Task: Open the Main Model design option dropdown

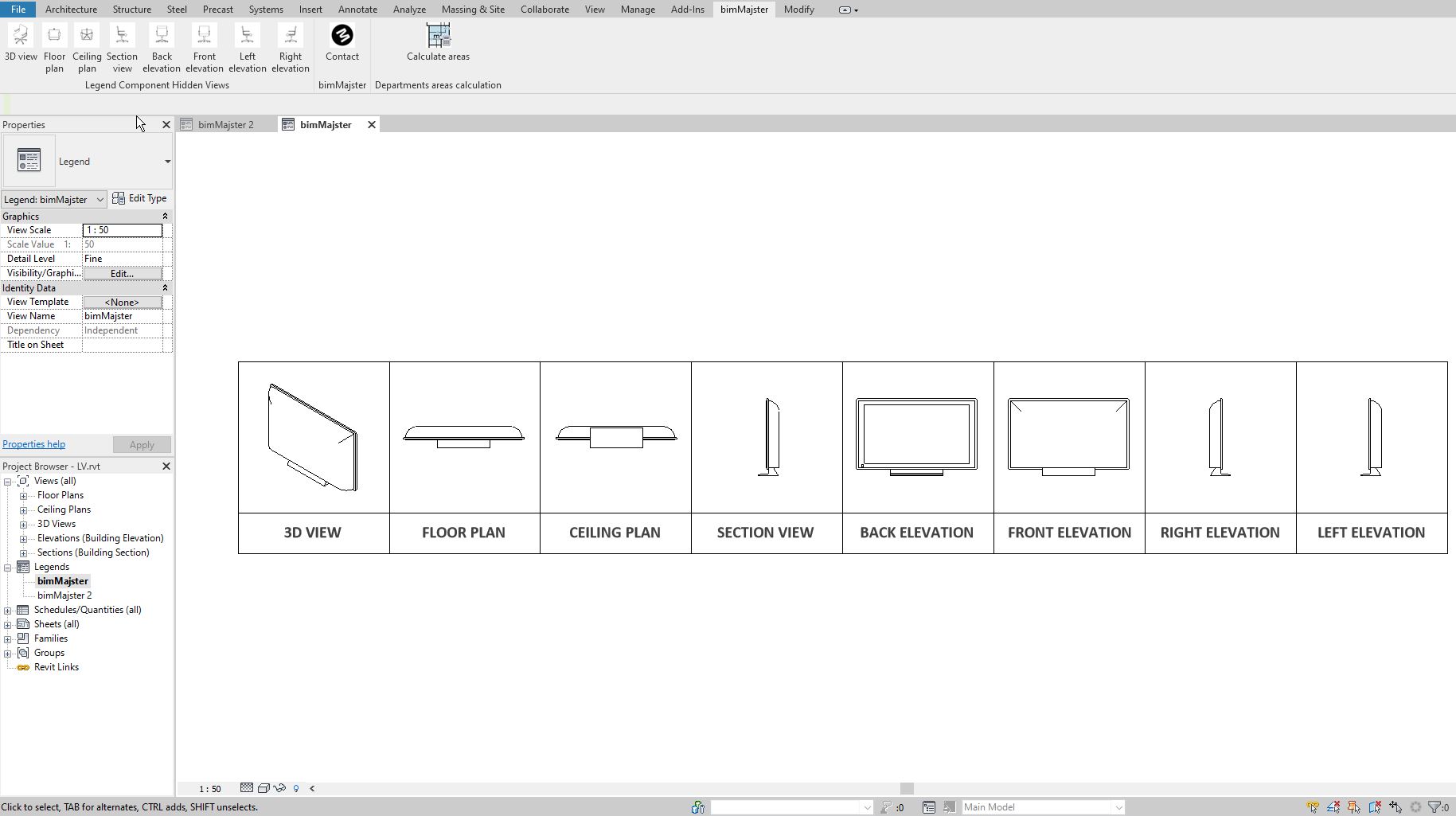Action: click(x=1044, y=807)
